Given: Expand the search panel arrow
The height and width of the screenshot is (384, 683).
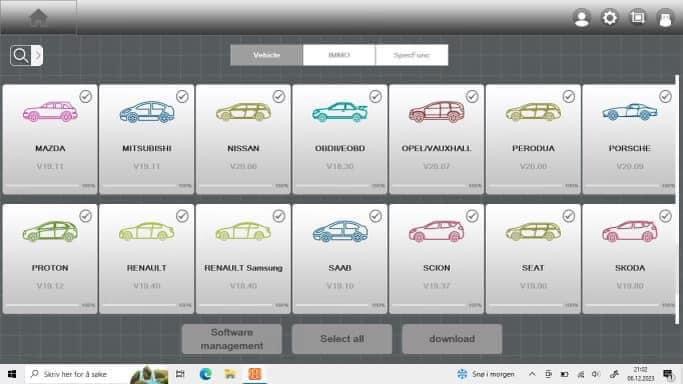Looking at the screenshot, I should 37,56.
